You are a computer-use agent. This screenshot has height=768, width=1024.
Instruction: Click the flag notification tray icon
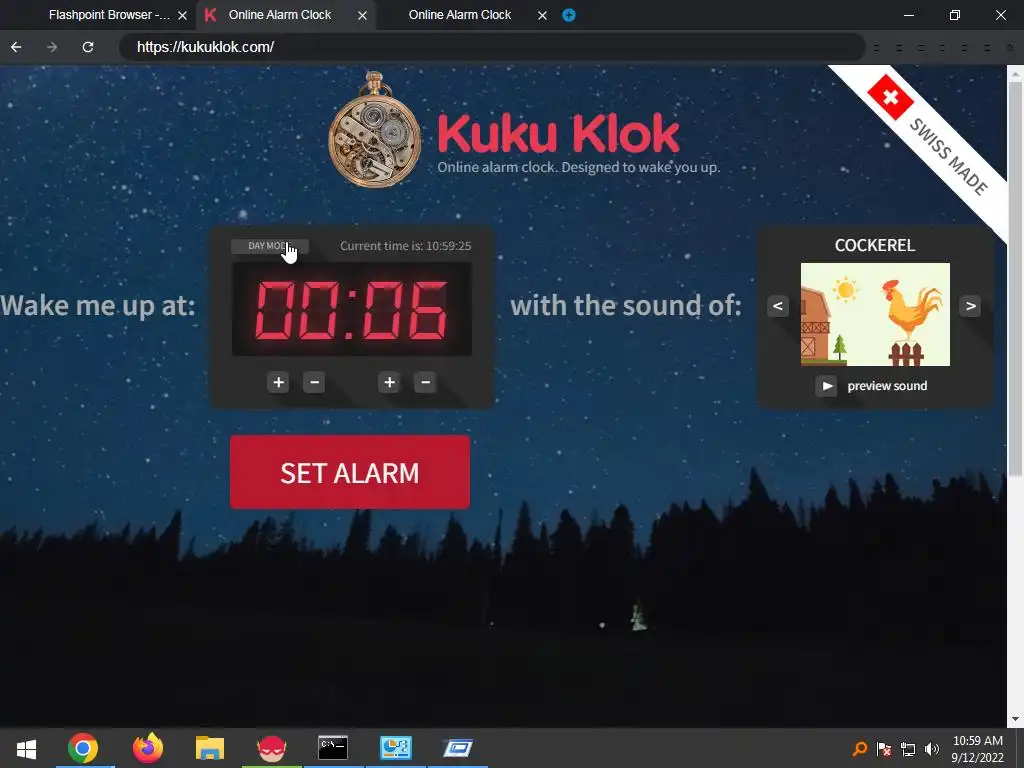884,748
